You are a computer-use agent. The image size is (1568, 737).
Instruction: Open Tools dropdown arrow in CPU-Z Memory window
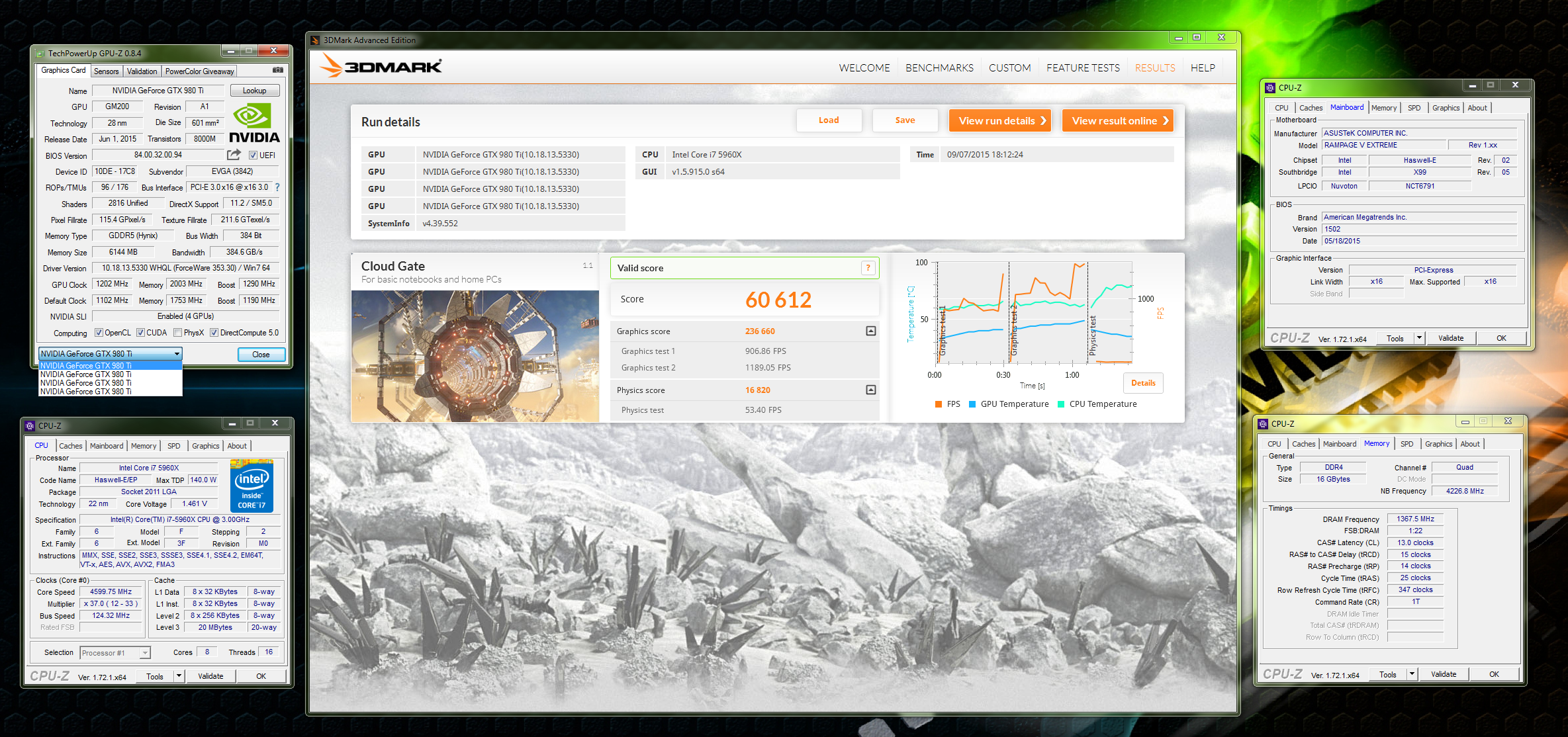(x=1412, y=673)
